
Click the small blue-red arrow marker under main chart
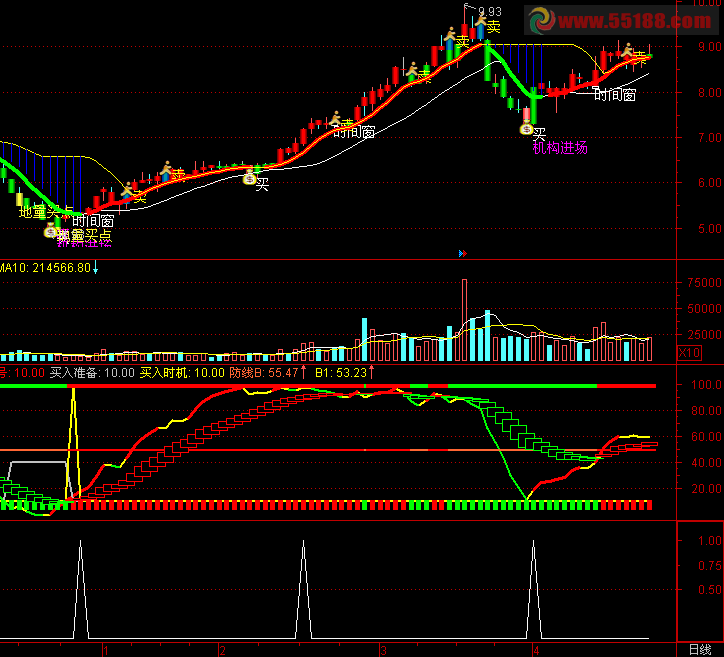click(463, 253)
